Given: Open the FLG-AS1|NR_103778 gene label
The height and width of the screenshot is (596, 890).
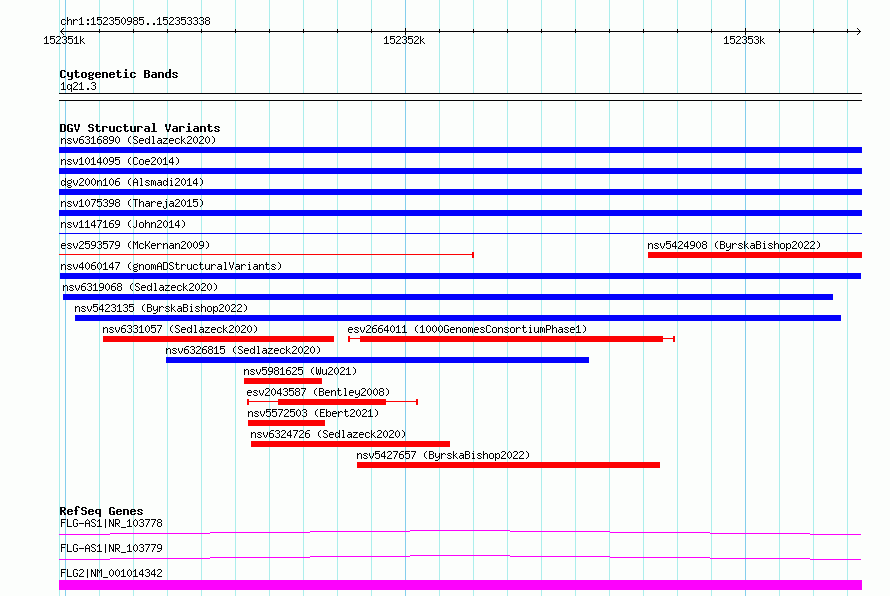Looking at the screenshot, I should [x=111, y=523].
